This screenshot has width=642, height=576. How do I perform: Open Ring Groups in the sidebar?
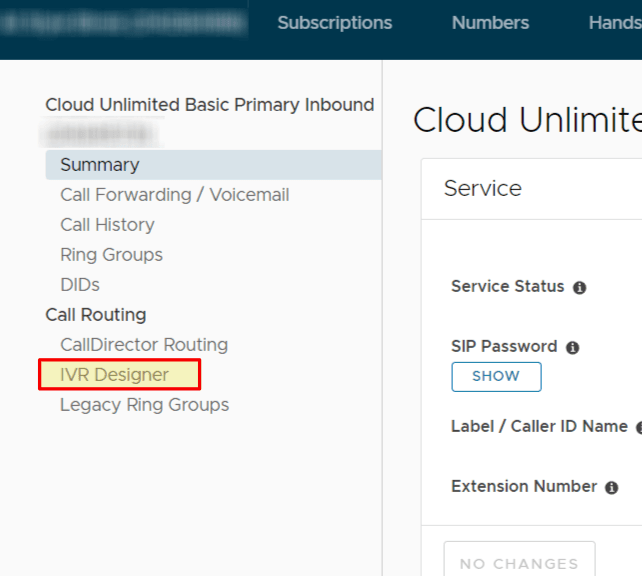click(111, 255)
